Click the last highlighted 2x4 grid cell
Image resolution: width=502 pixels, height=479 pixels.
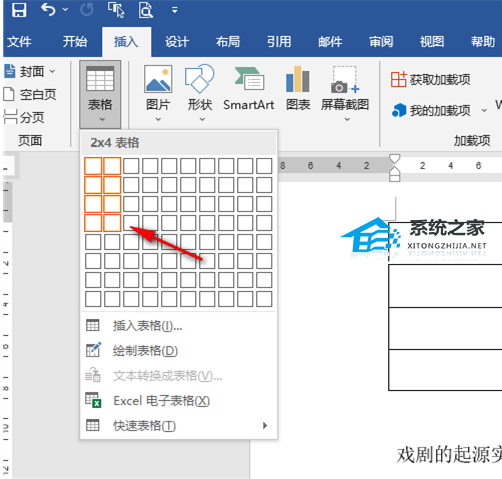tap(112, 223)
